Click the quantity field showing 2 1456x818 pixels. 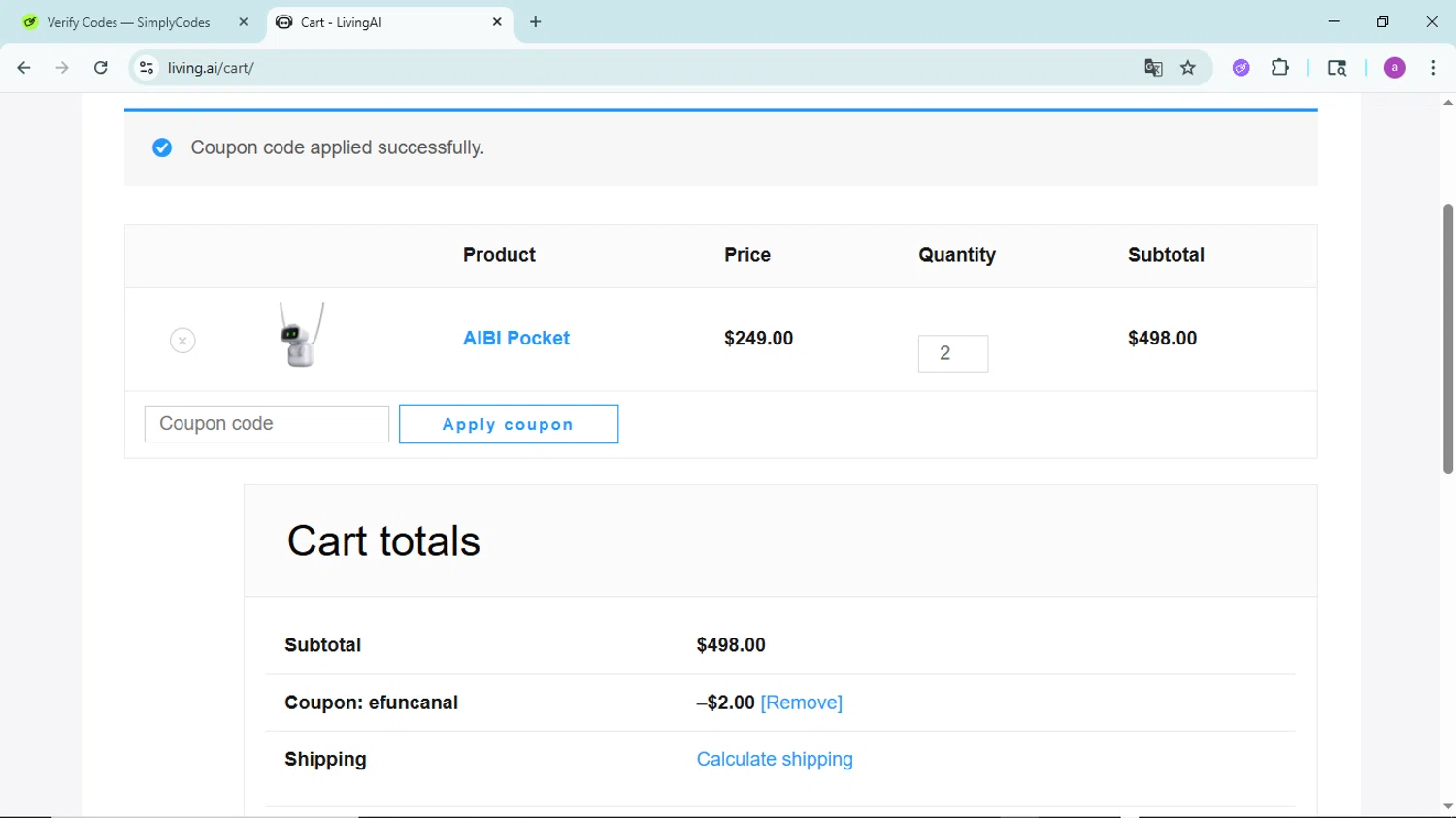pos(953,353)
